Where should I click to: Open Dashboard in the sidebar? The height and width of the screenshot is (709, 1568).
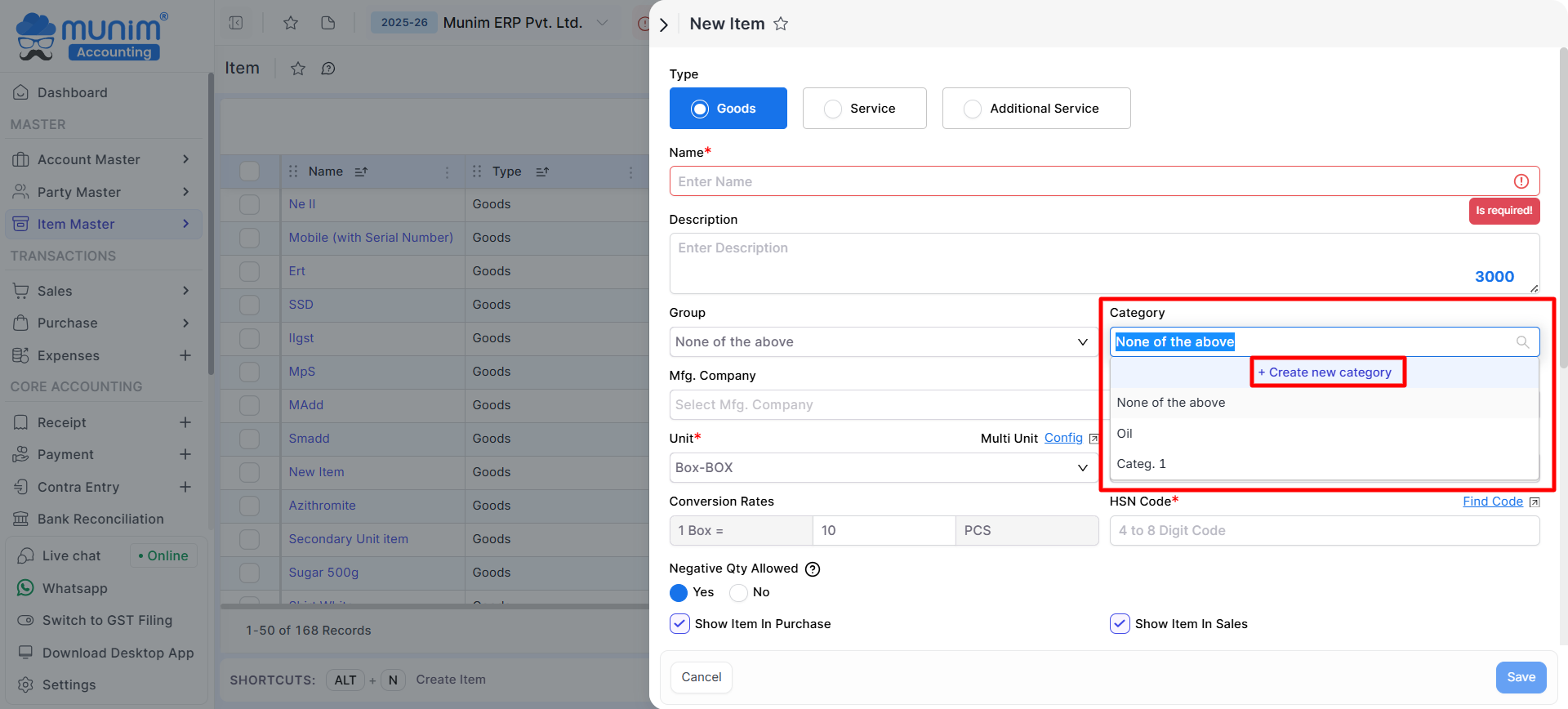click(72, 92)
